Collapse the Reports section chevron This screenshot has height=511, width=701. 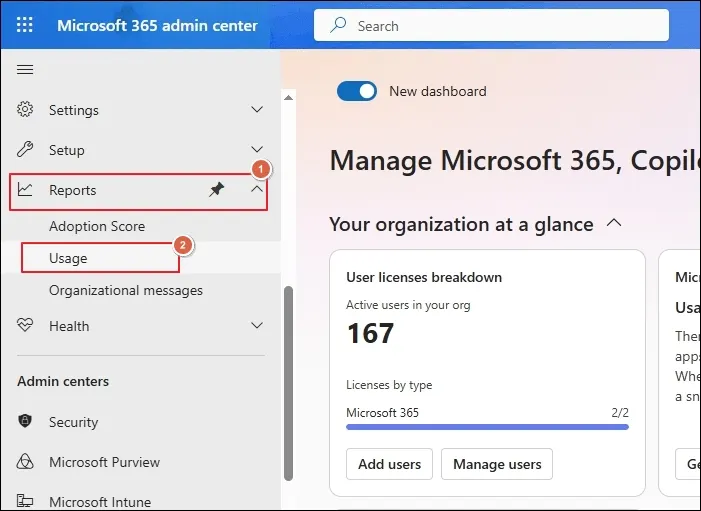(x=257, y=189)
